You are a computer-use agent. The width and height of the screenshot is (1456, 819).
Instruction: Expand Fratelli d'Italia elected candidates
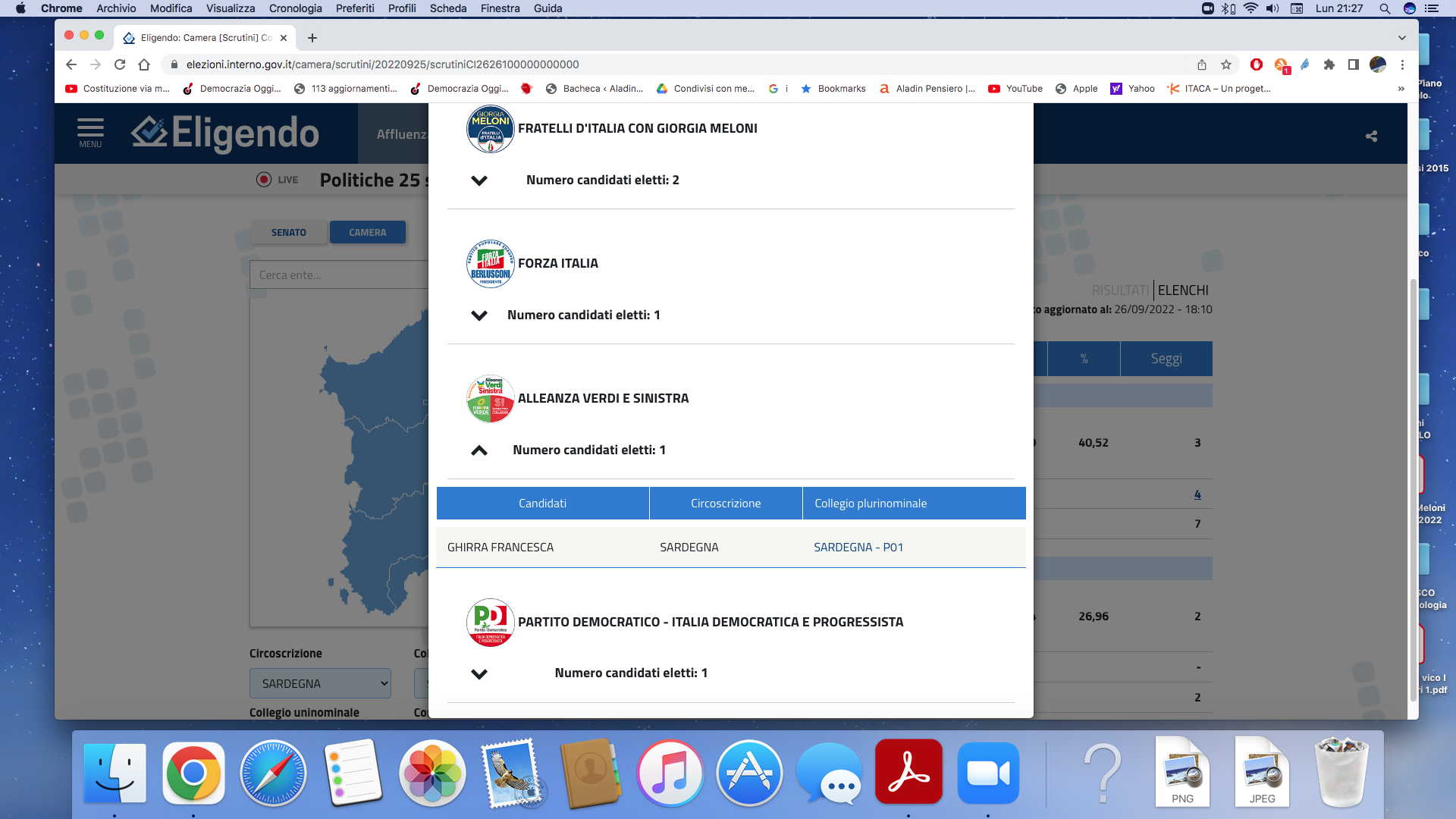pyautogui.click(x=479, y=180)
